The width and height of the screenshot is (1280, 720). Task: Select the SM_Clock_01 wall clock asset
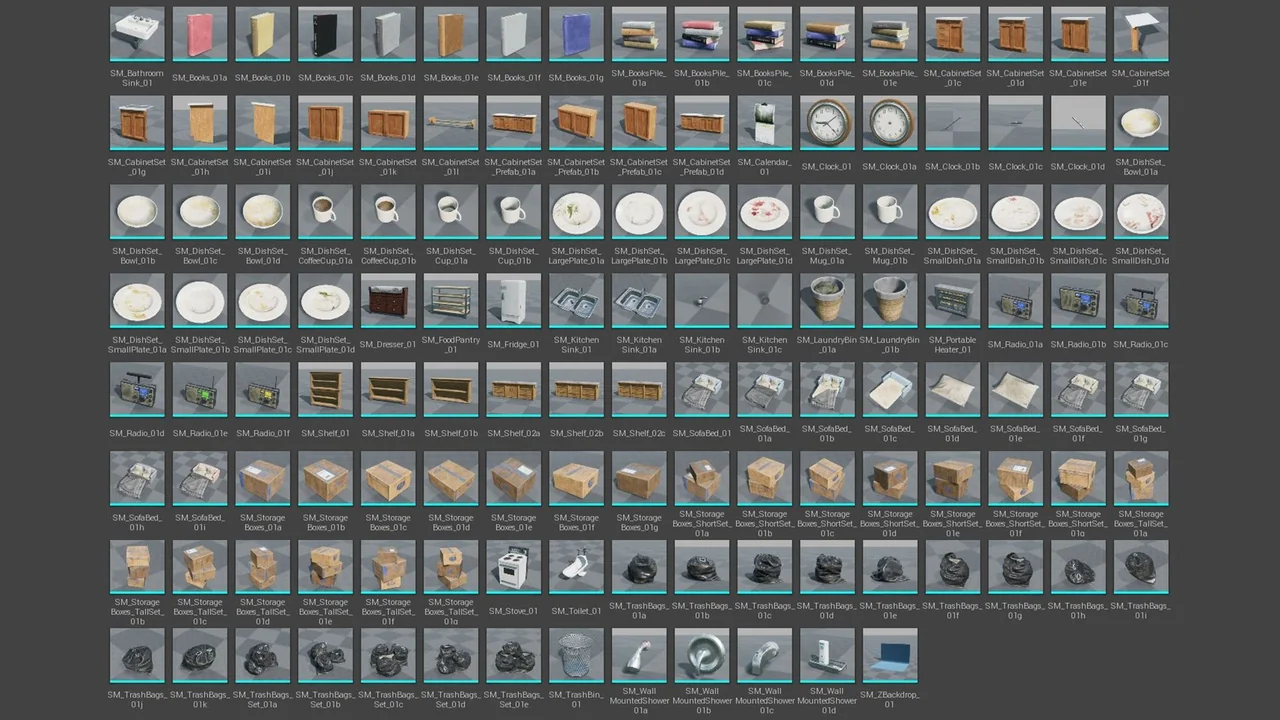click(827, 123)
